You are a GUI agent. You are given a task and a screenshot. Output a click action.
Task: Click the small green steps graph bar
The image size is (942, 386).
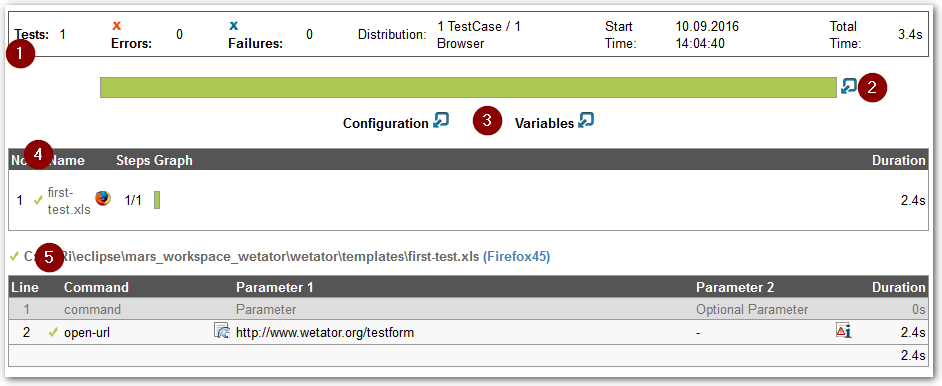(x=157, y=200)
